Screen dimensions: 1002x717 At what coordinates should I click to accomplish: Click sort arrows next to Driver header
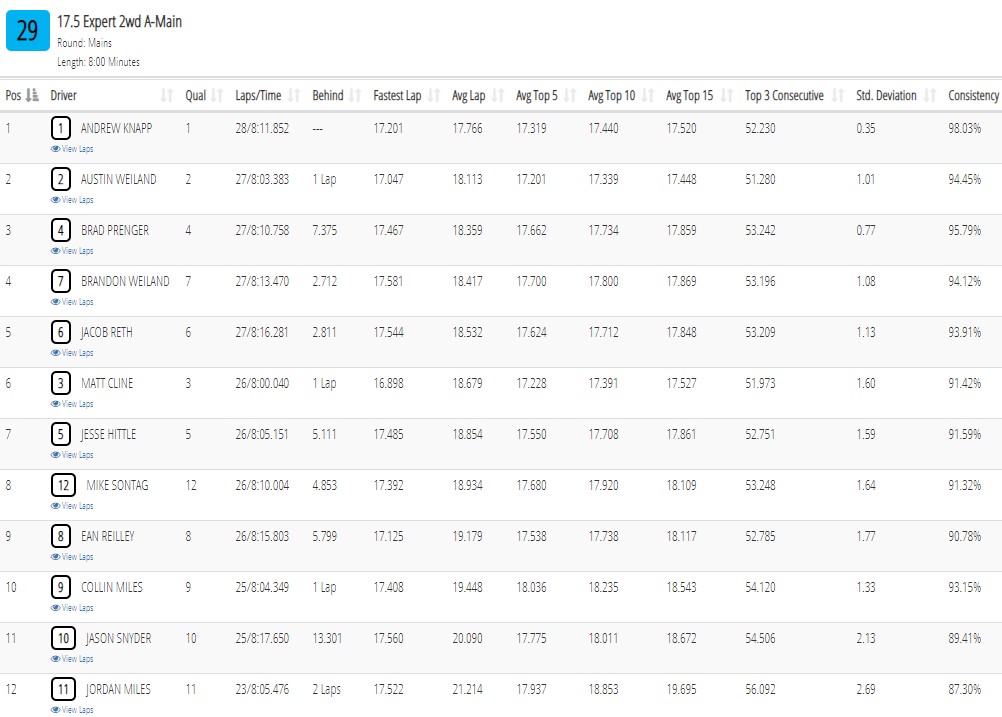coord(167,95)
